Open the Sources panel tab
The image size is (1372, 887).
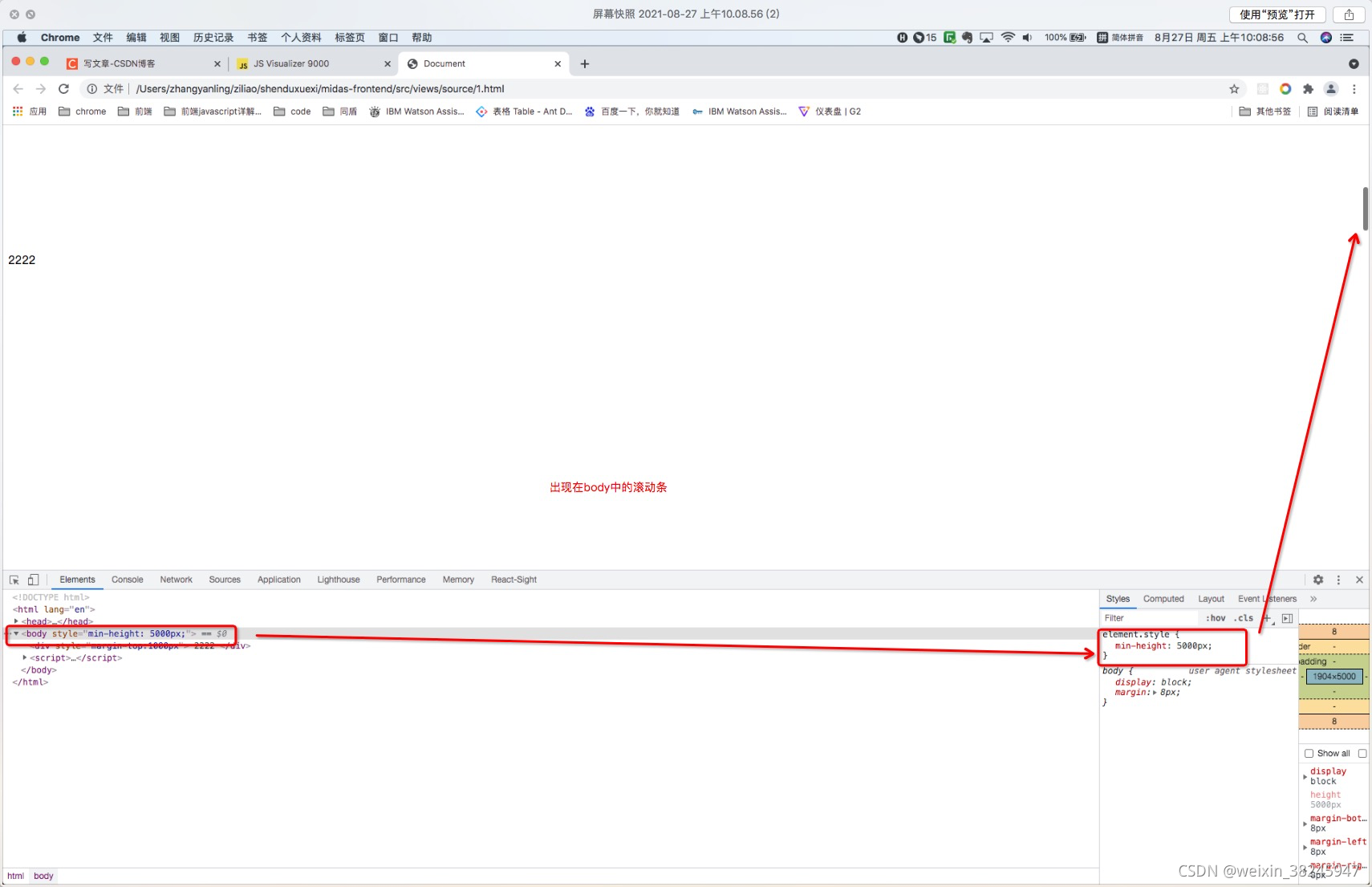(225, 580)
